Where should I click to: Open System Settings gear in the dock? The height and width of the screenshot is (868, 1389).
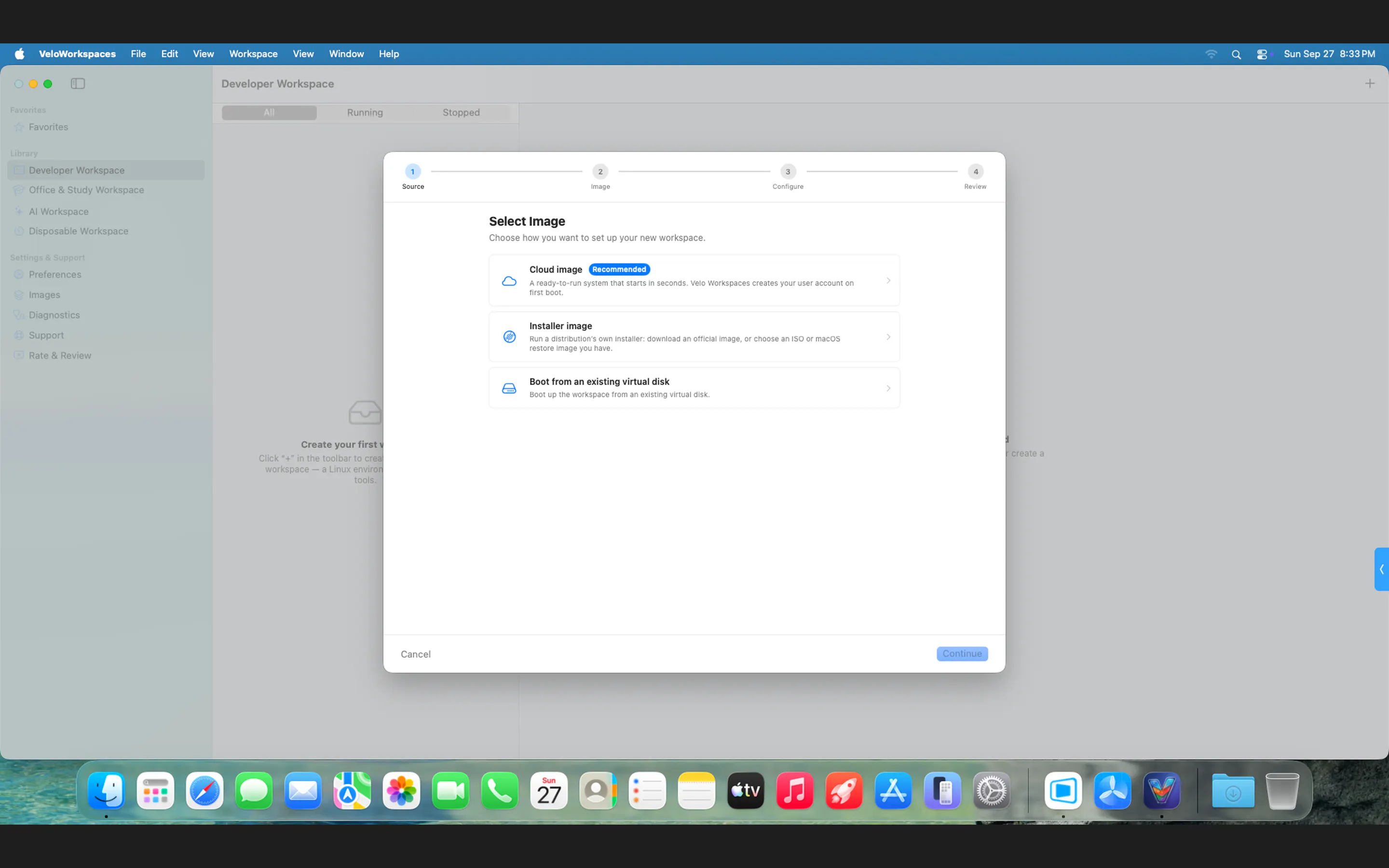point(991,790)
